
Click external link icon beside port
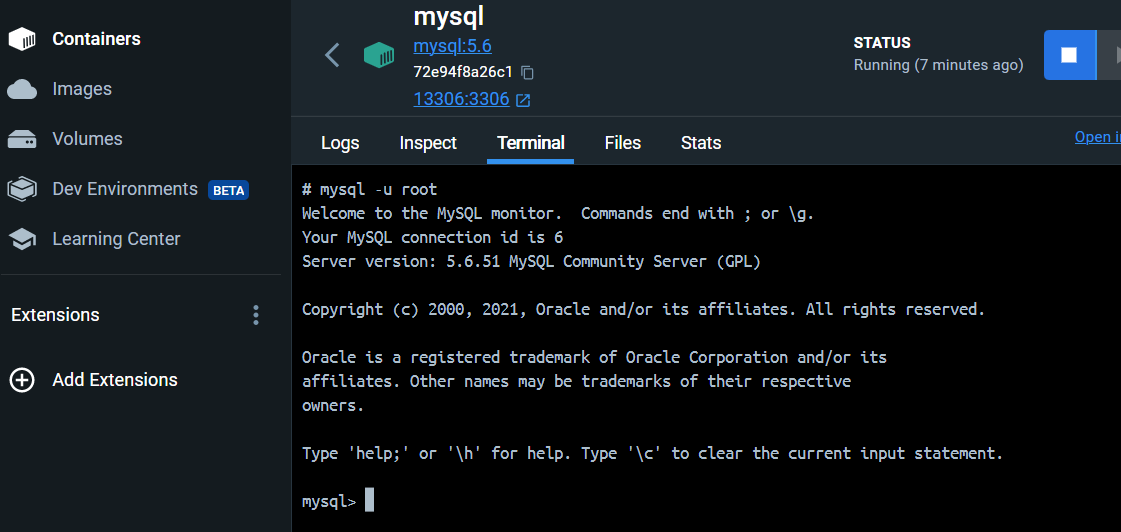tap(523, 100)
